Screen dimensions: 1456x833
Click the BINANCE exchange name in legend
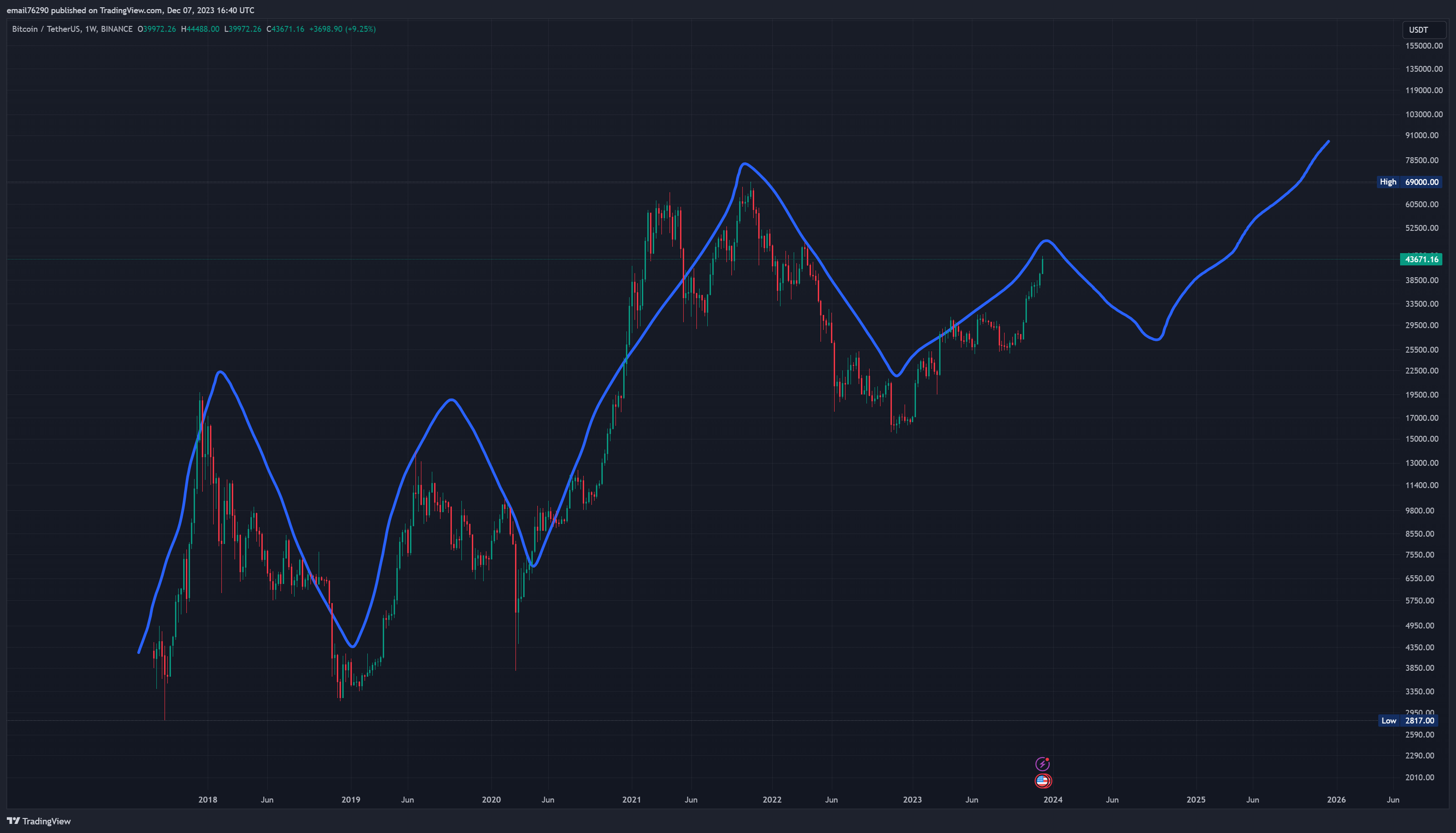117,29
